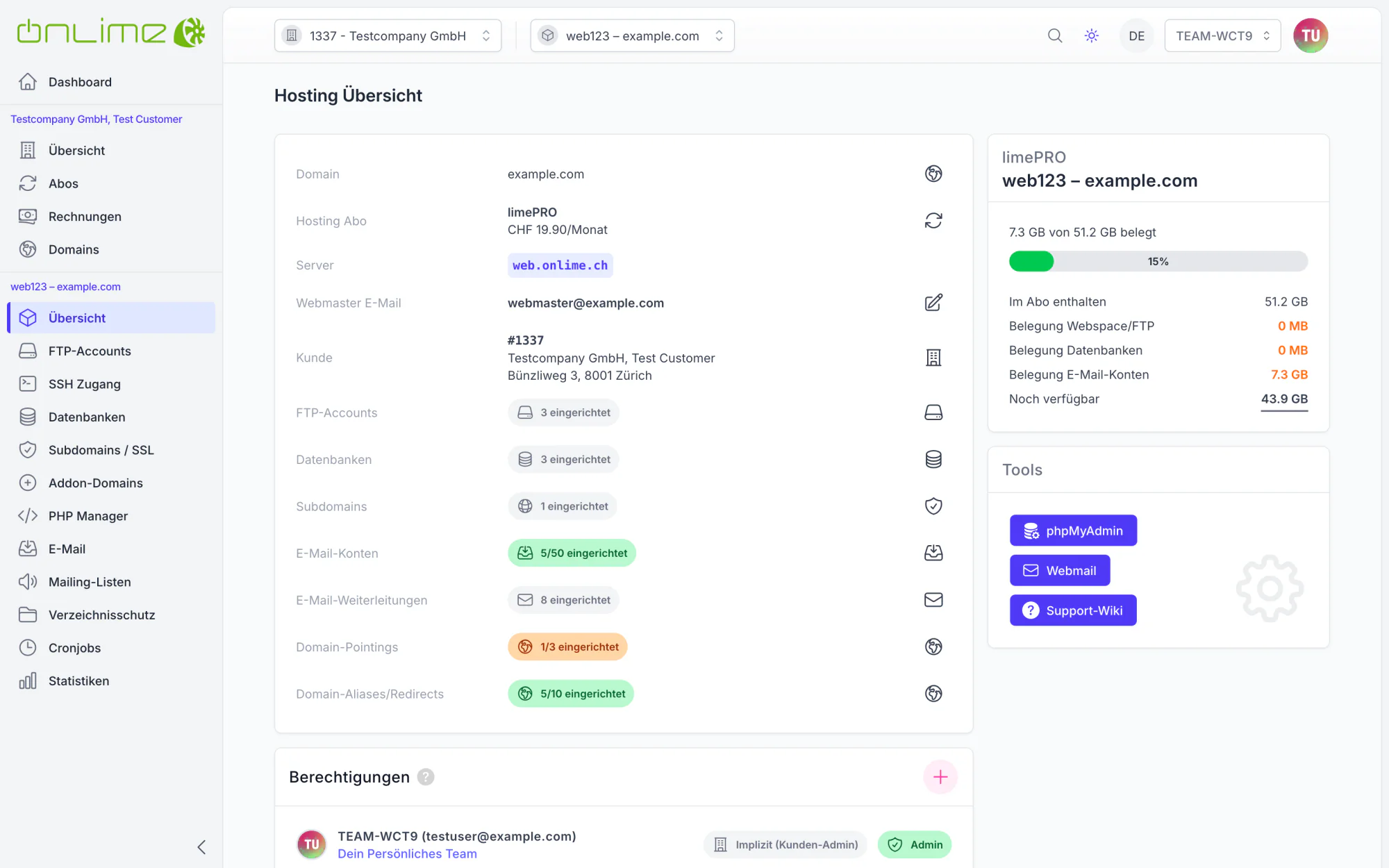Click the Hosting Abo refresh arrows icon
The image size is (1389, 868).
coord(933,221)
